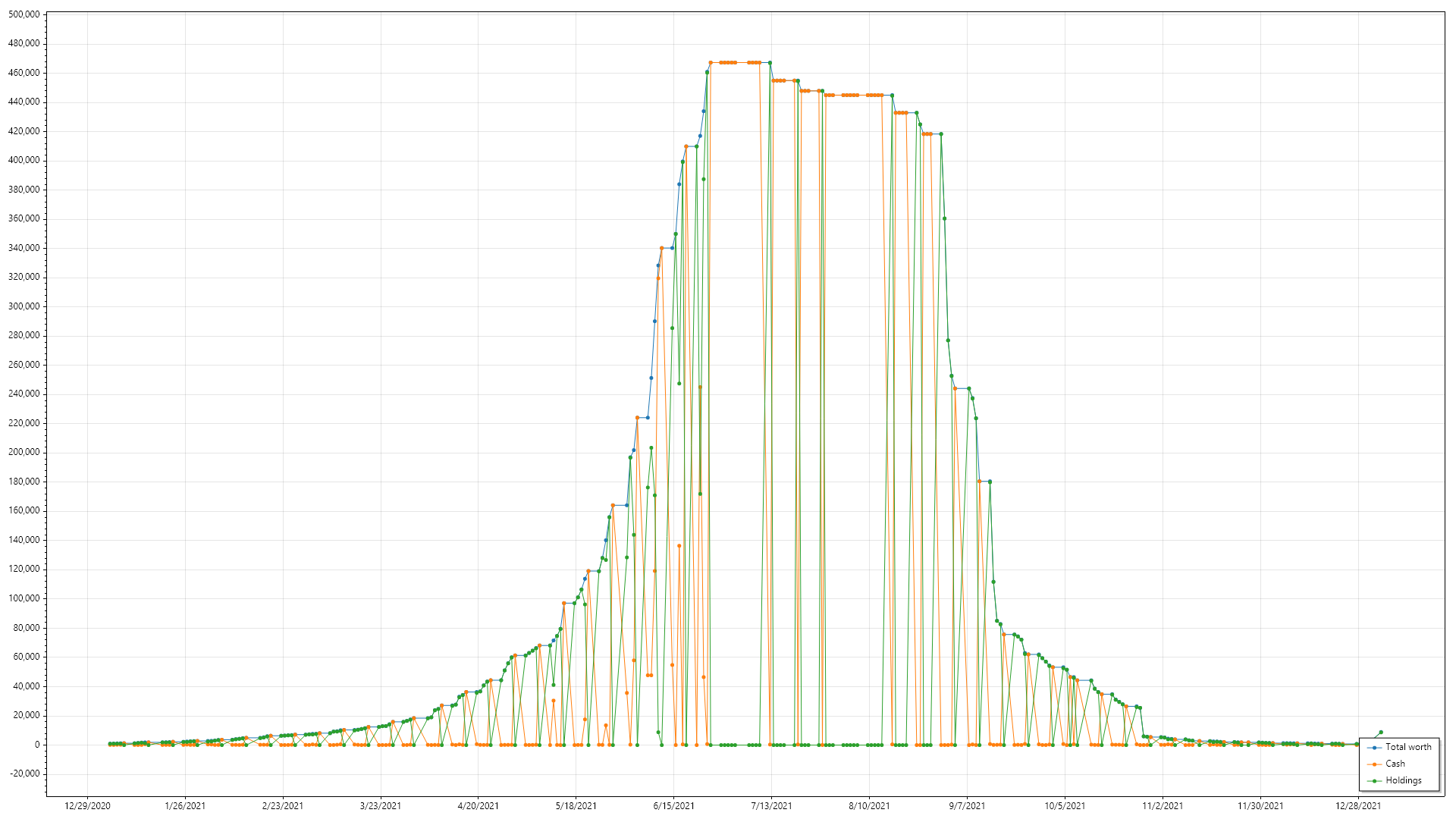This screenshot has height=819, width=1456.
Task: Click the 500,000 y-axis label
Action: click(x=24, y=14)
